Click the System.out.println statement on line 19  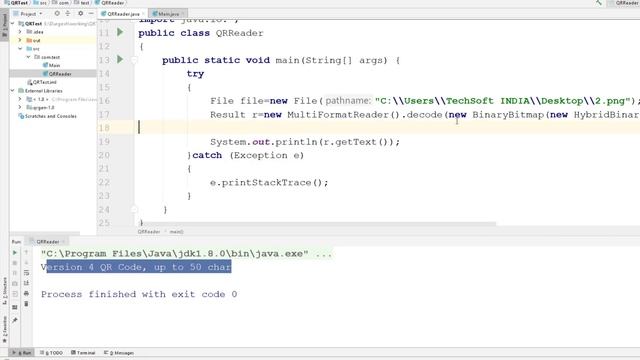coord(305,142)
